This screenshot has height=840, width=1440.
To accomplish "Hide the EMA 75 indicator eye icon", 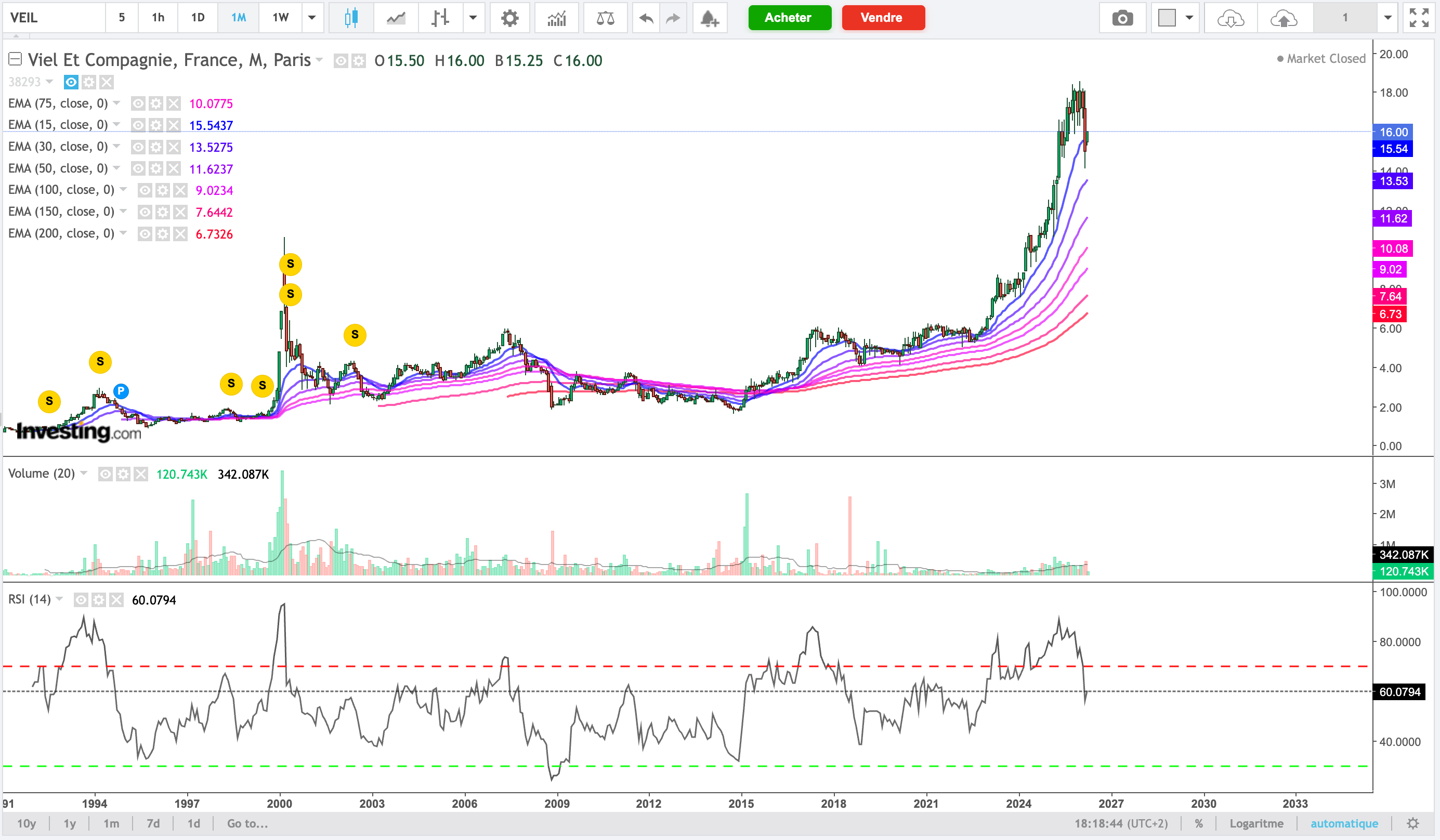I will coord(138,103).
